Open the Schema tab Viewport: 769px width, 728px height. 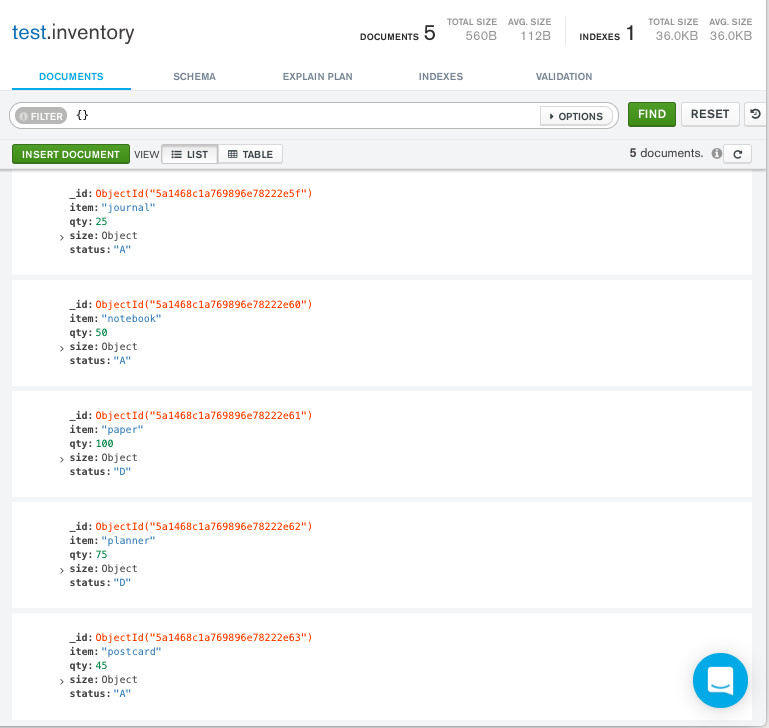194,76
